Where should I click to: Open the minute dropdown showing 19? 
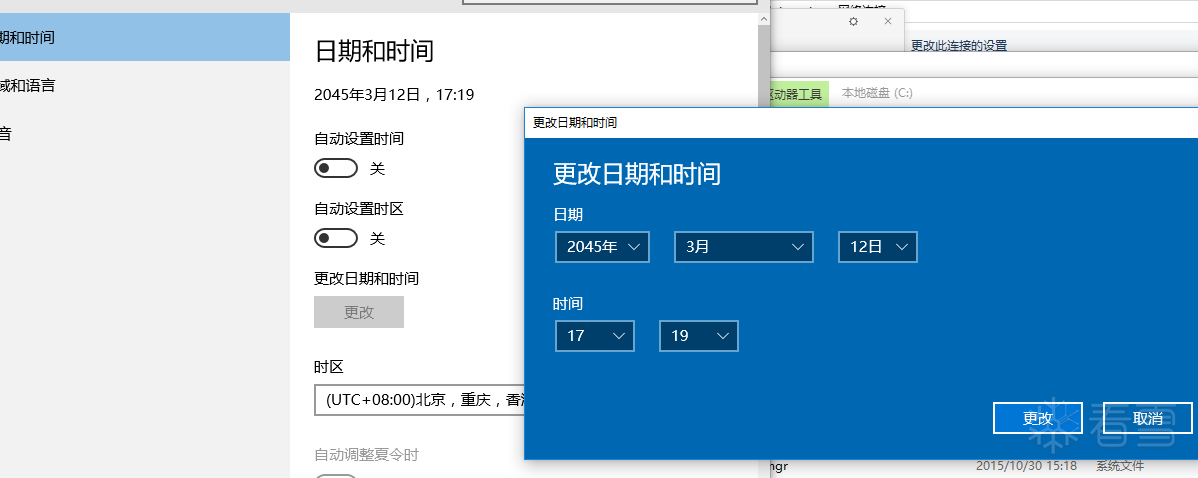[698, 335]
